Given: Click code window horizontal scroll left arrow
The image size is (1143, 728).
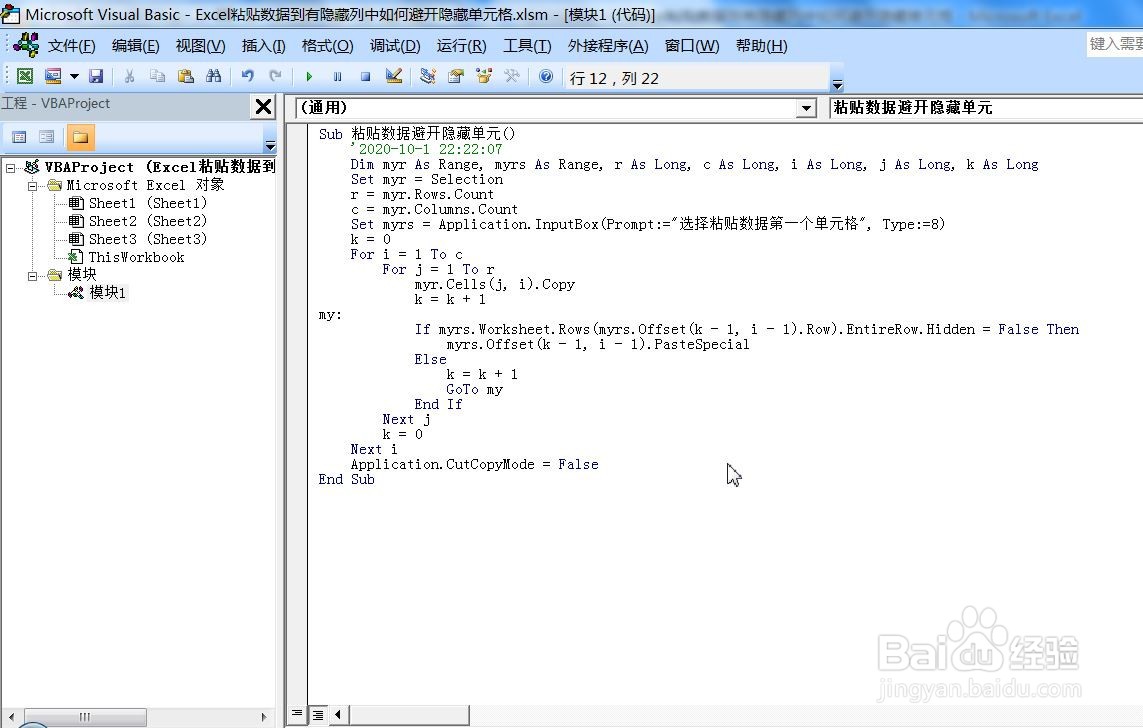Looking at the screenshot, I should (338, 715).
